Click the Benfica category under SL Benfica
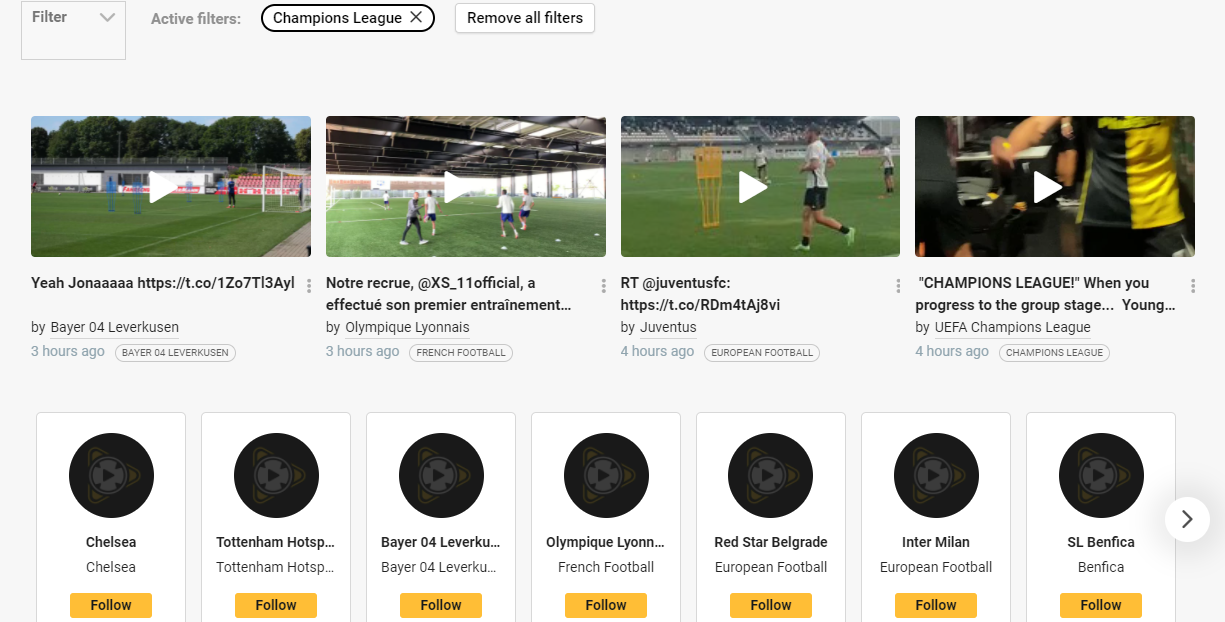The width and height of the screenshot is (1225, 622). [x=1101, y=567]
